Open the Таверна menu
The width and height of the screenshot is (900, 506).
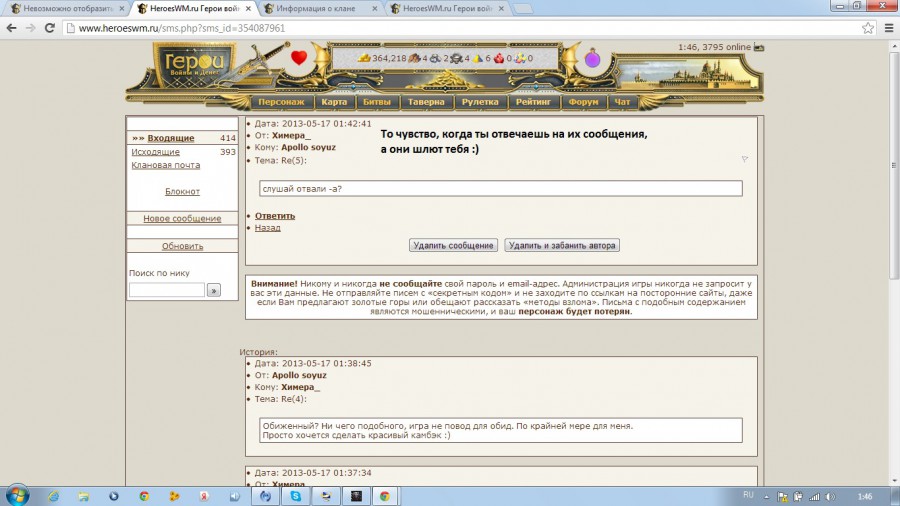tap(426, 102)
